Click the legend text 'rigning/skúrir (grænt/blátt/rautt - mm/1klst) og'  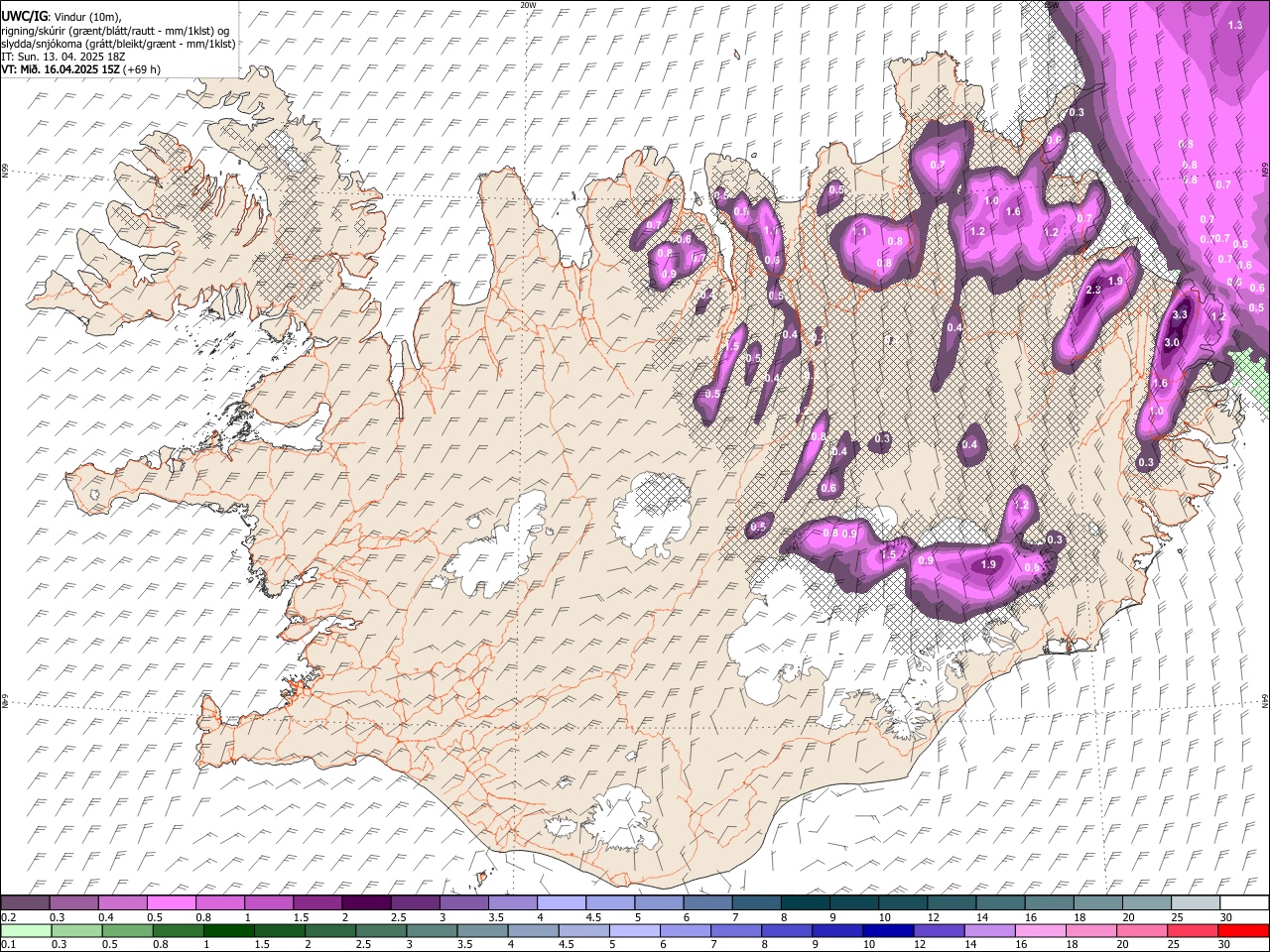(115, 30)
